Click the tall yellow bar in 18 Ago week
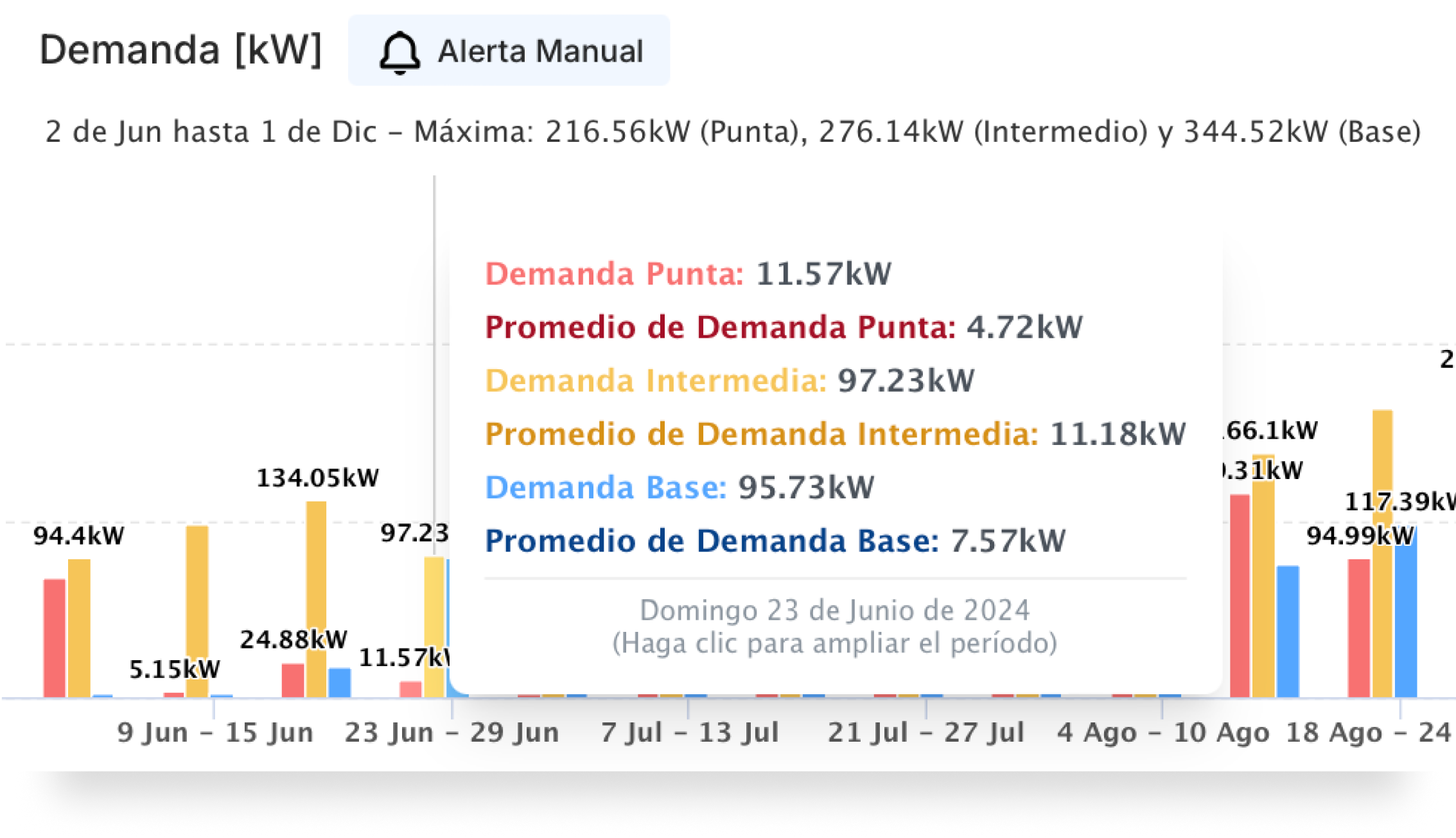This screenshot has width=1456, height=838. click(1382, 552)
